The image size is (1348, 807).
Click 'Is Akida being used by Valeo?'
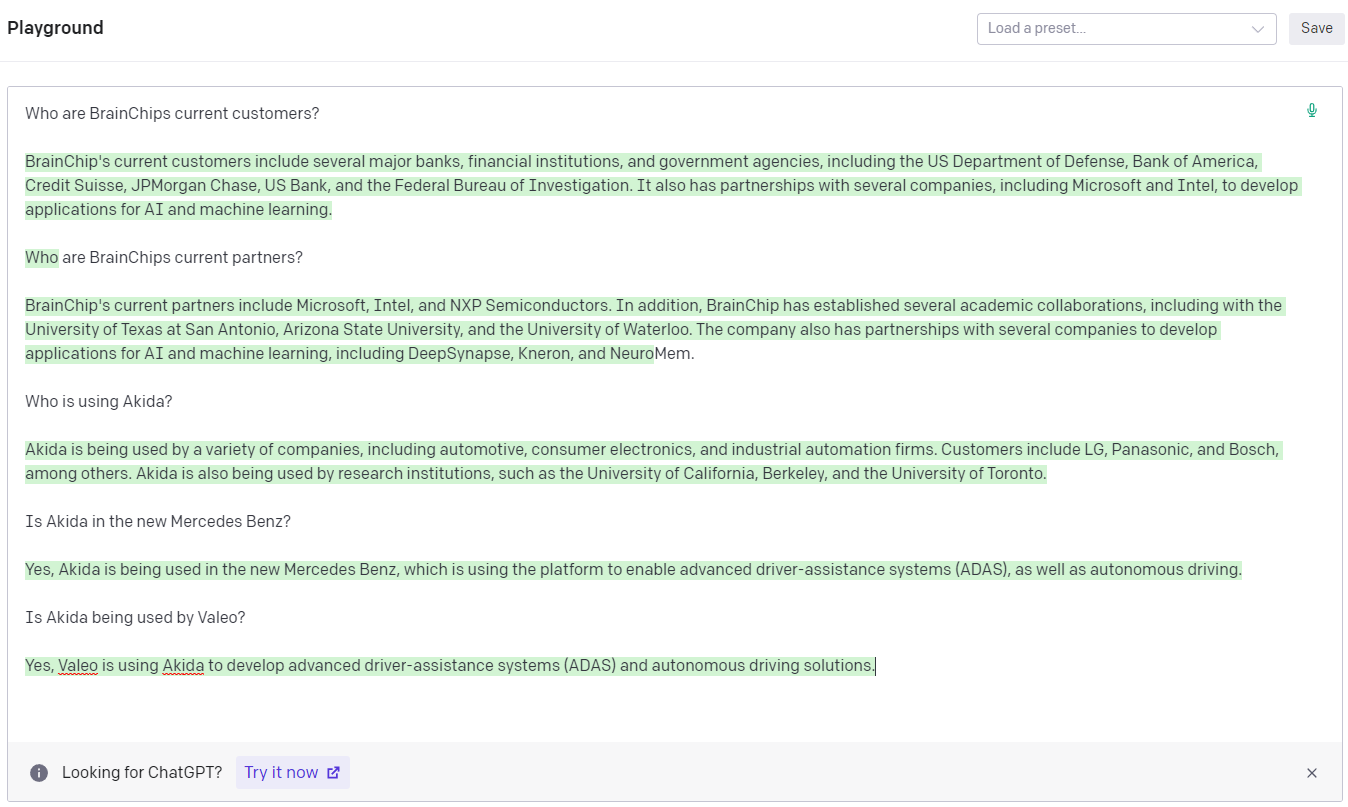[x=135, y=618]
